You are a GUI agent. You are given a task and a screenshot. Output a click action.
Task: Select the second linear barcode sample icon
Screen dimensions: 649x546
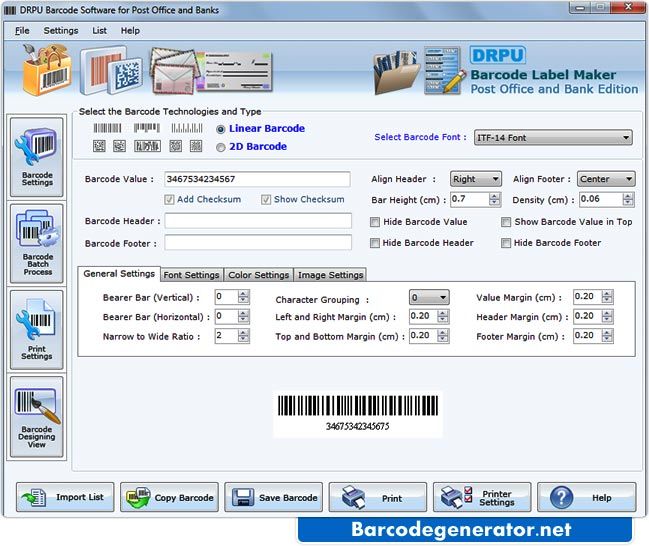coord(147,128)
